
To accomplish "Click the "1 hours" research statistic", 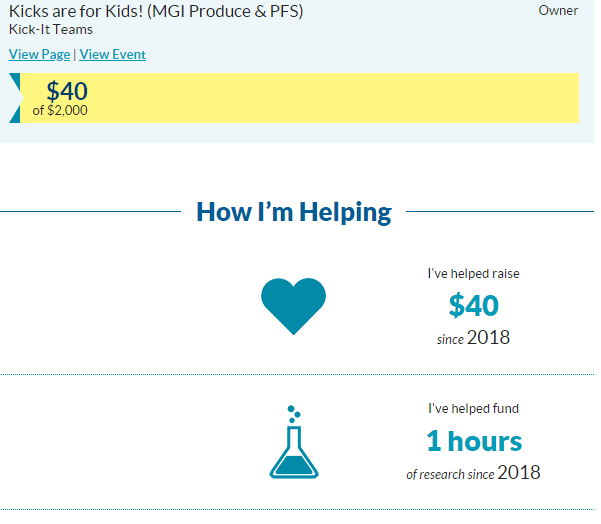I will [473, 440].
